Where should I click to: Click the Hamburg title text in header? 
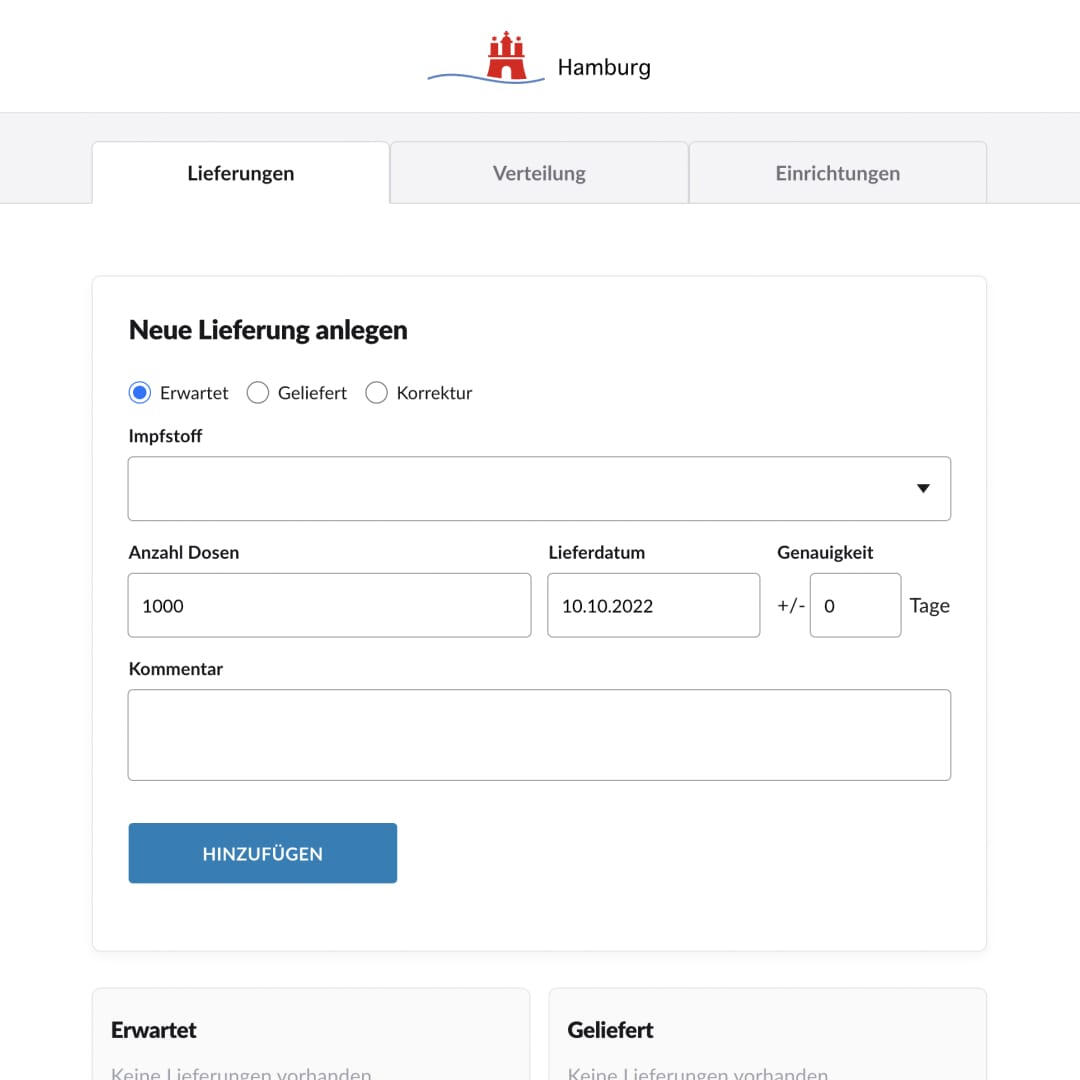[603, 68]
